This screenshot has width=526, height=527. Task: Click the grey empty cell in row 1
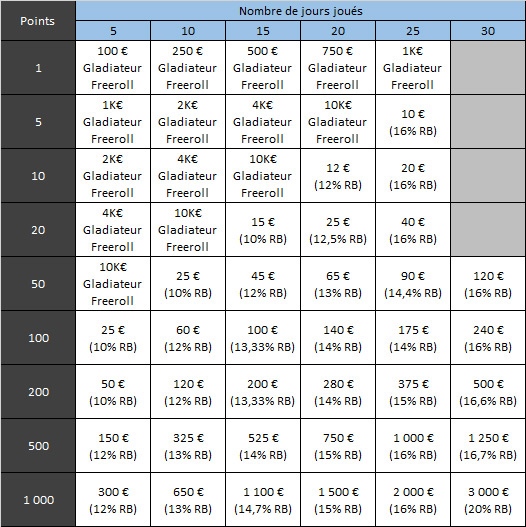click(488, 68)
